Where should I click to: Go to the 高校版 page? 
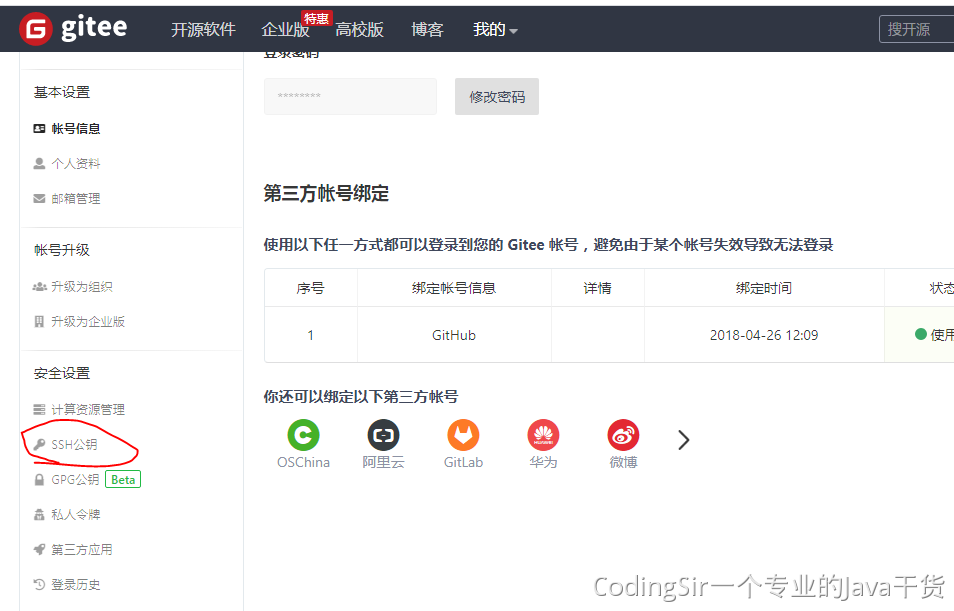(359, 29)
